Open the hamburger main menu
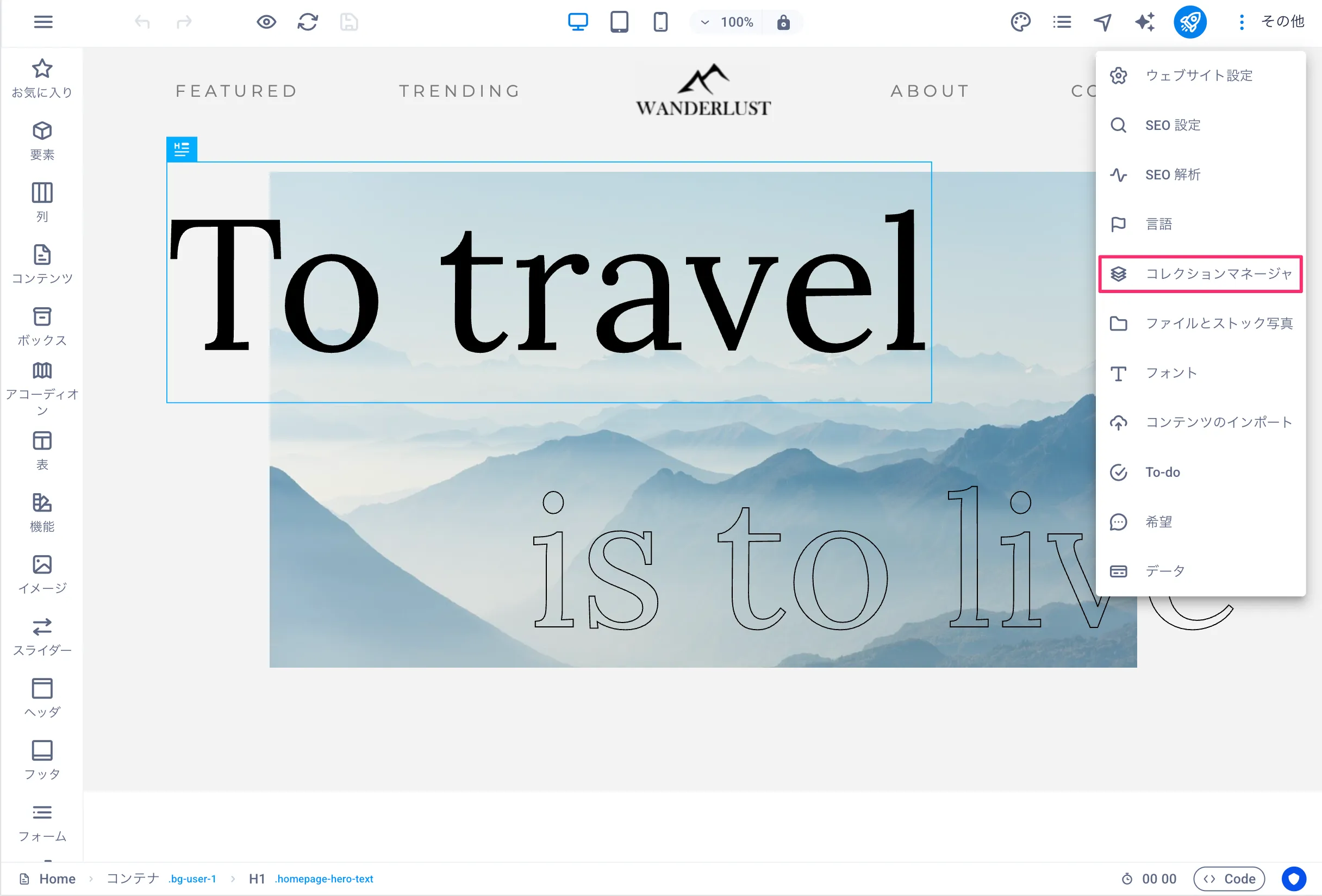 (x=43, y=22)
